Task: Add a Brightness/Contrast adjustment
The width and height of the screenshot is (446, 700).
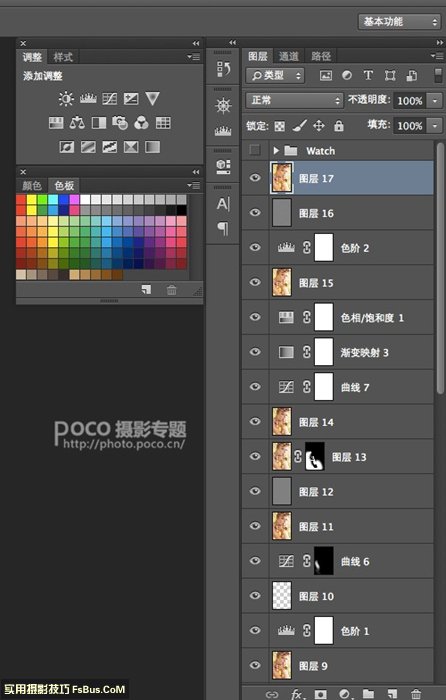Action: pyautogui.click(x=66, y=98)
